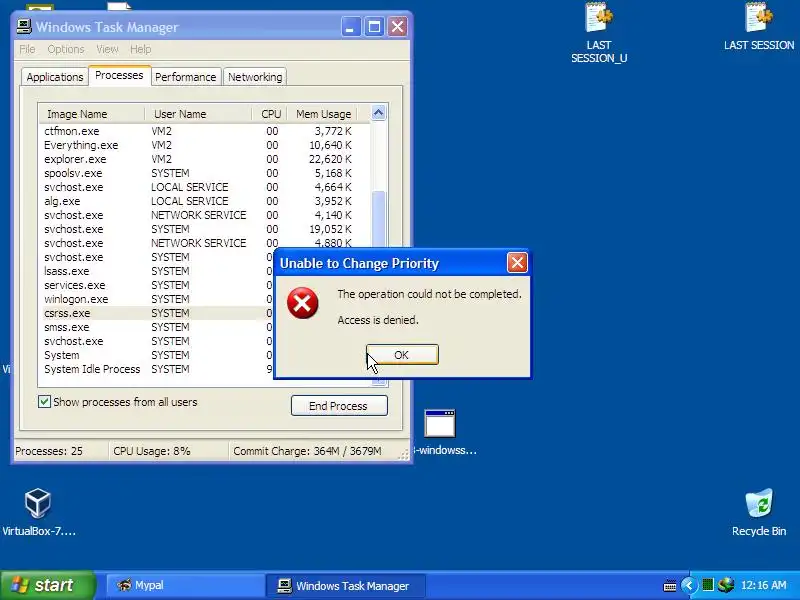Image resolution: width=800 pixels, height=600 pixels.
Task: Open the Help menu
Action: pyautogui.click(x=140, y=49)
